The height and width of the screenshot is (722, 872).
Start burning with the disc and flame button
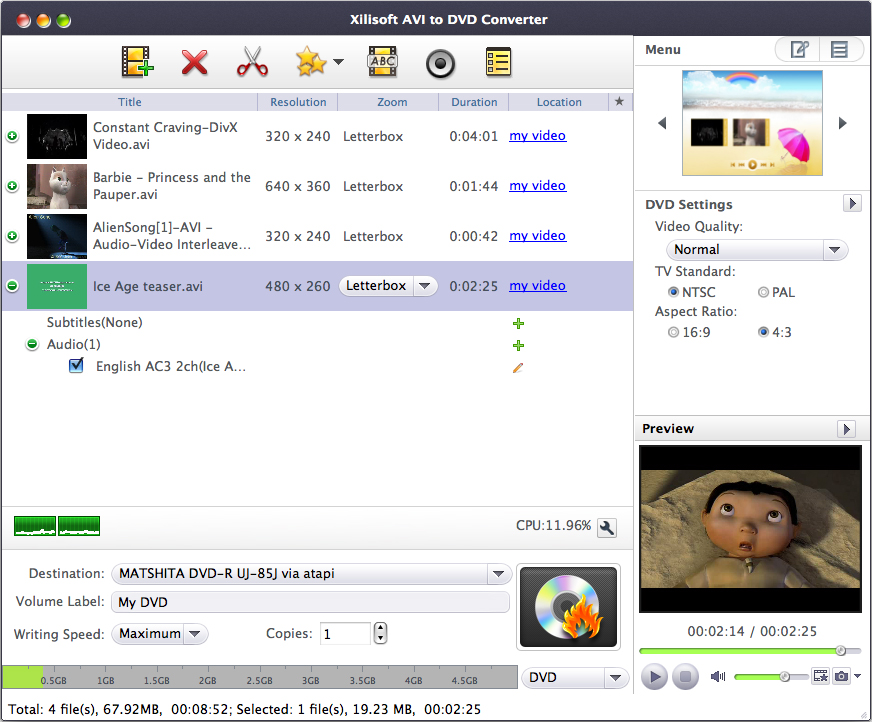coord(568,607)
